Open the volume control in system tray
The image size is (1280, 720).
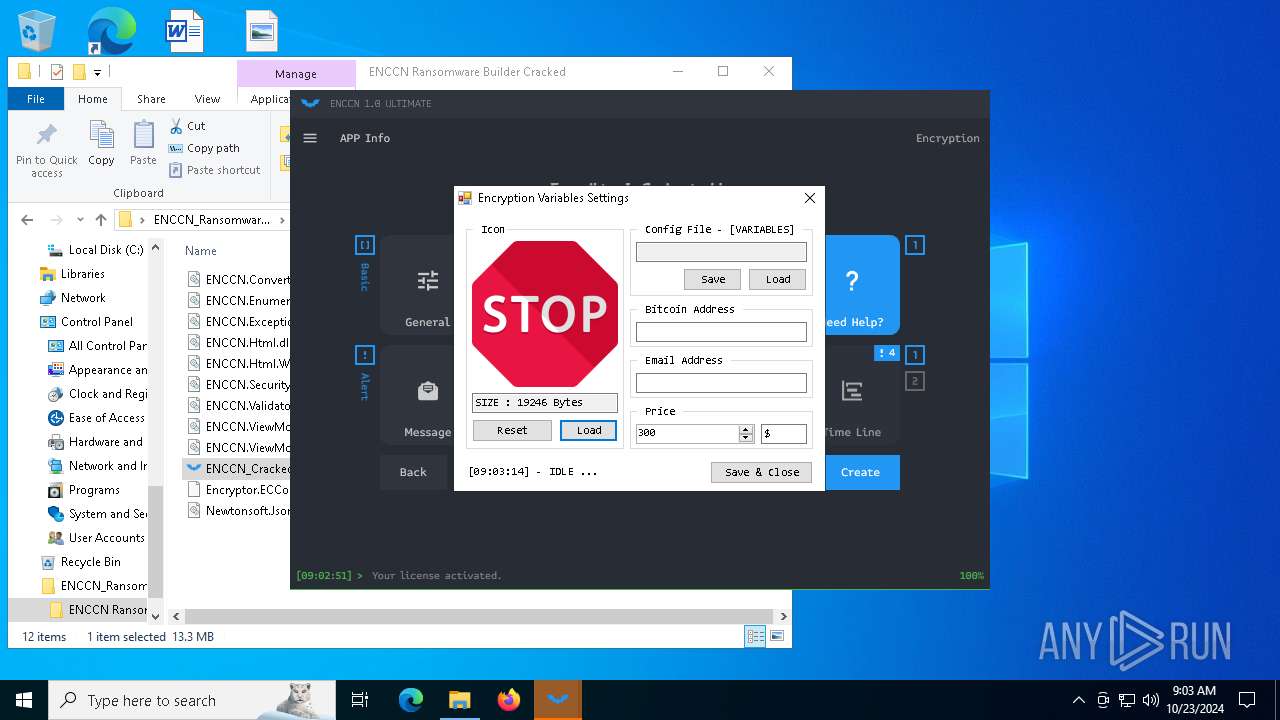coord(1151,700)
